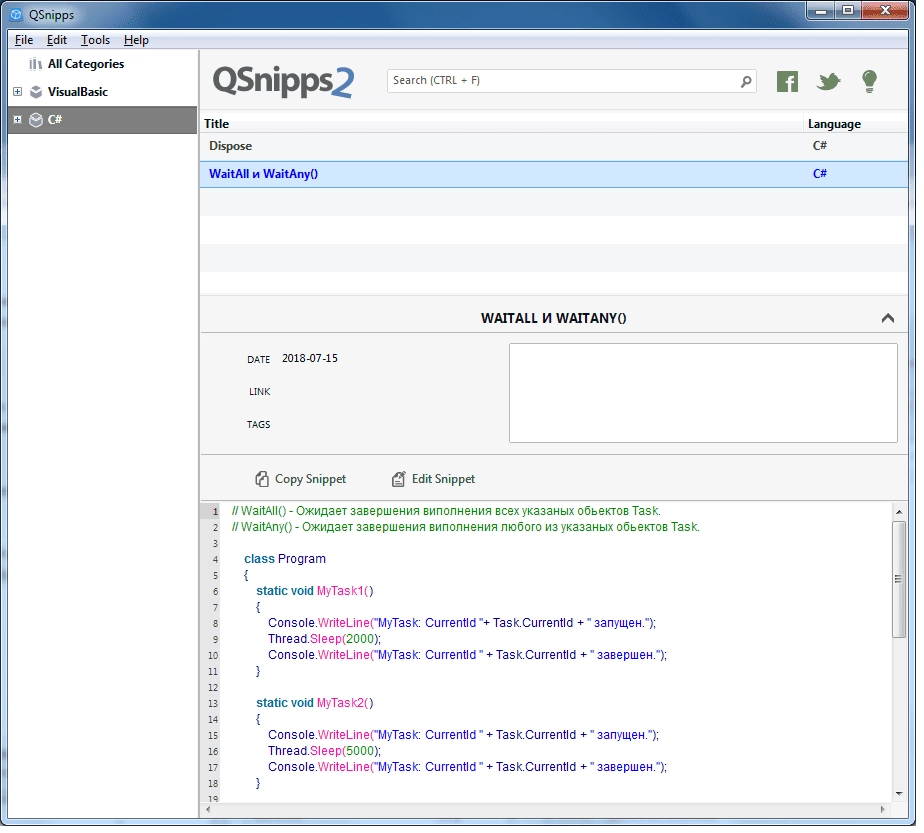The width and height of the screenshot is (924, 833).
Task: Click the All Categories bars icon
Action: point(36,64)
